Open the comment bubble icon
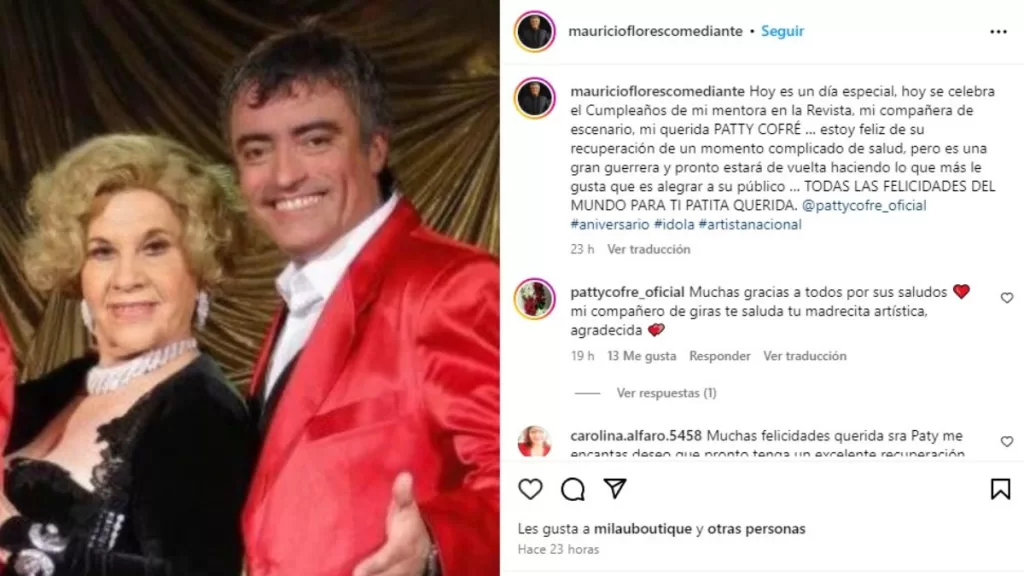Viewport: 1024px width, 576px height. [573, 489]
